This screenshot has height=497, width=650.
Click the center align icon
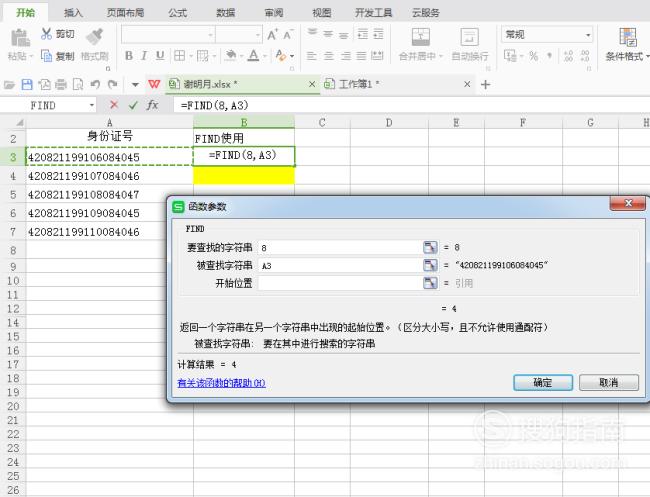329,56
